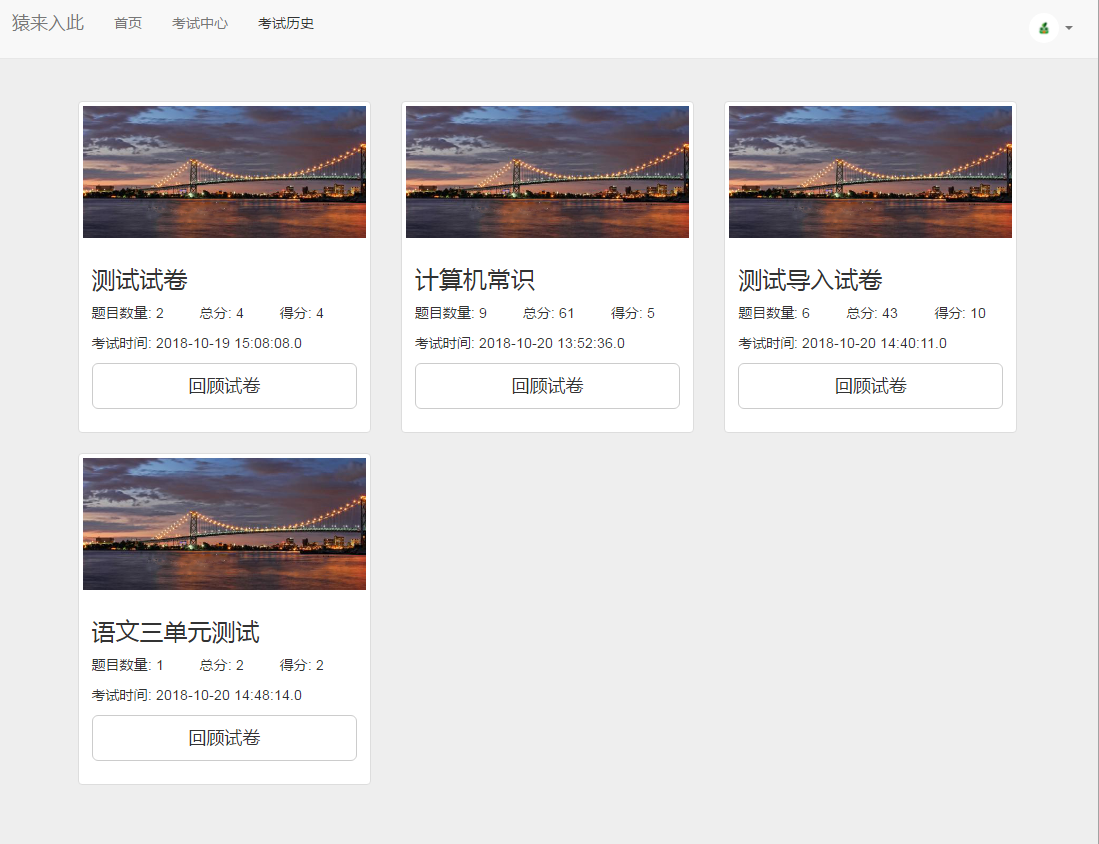The image size is (1099, 844).
Task: Select the 考试历史 nav item
Action: [x=286, y=23]
